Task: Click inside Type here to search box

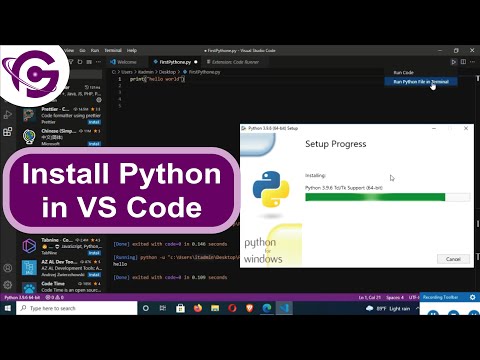Action: click(77, 308)
